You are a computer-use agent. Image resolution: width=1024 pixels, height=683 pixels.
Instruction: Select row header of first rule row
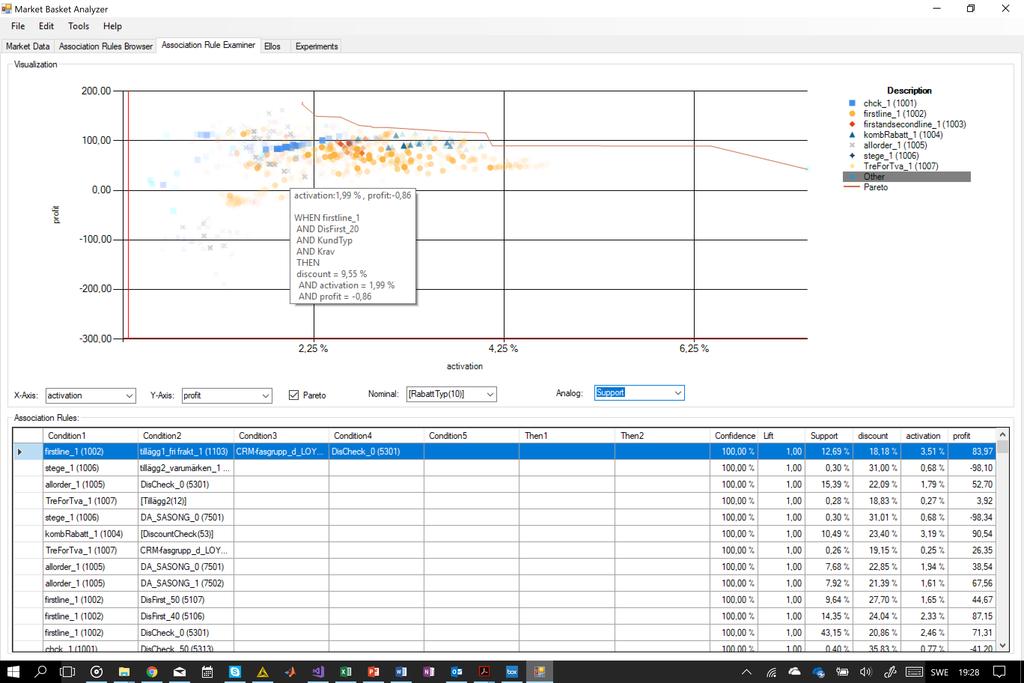point(27,451)
